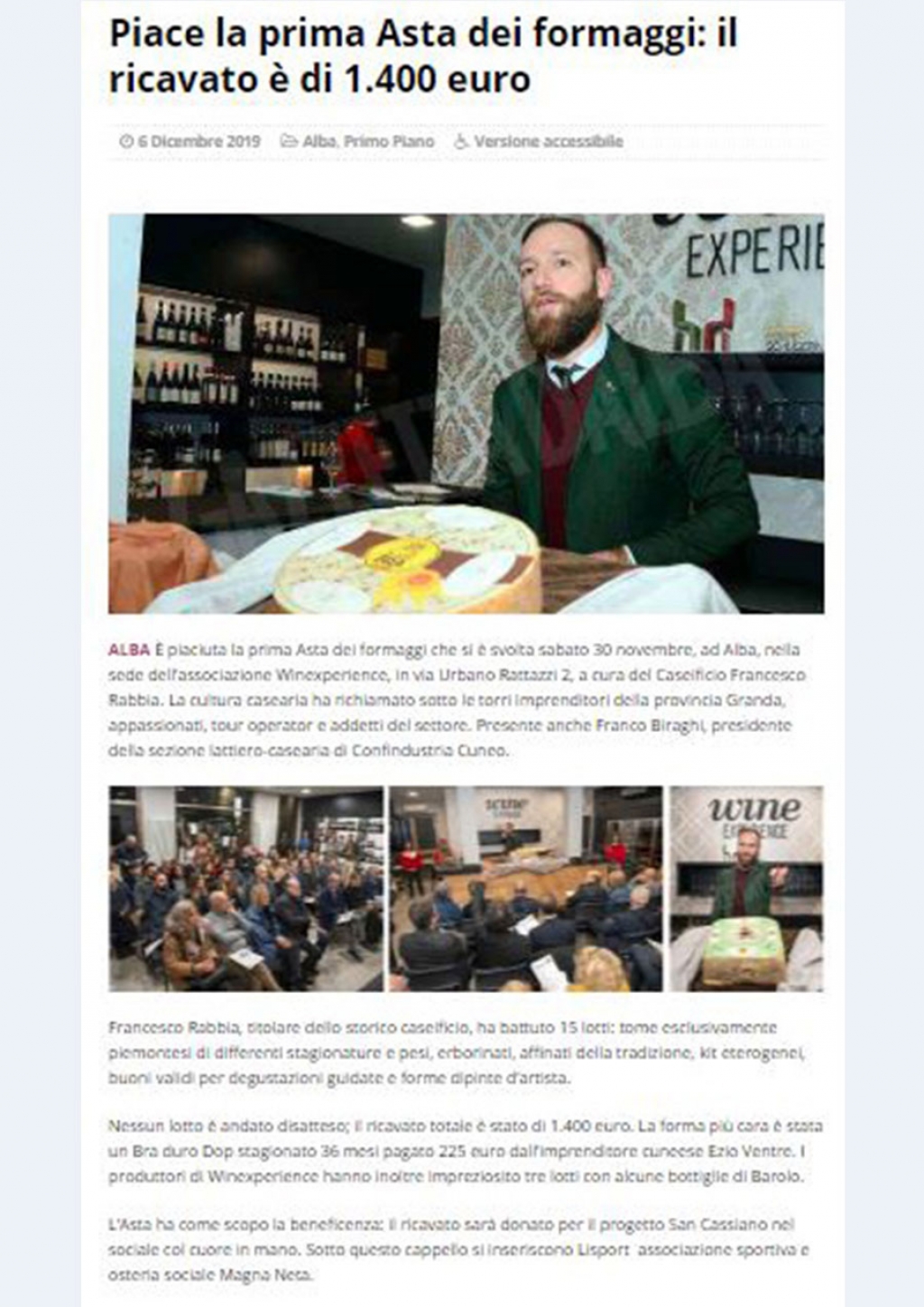Viewport: 924px width, 1307px height.
Task: Open the Versione accessibile link
Action: [549, 142]
